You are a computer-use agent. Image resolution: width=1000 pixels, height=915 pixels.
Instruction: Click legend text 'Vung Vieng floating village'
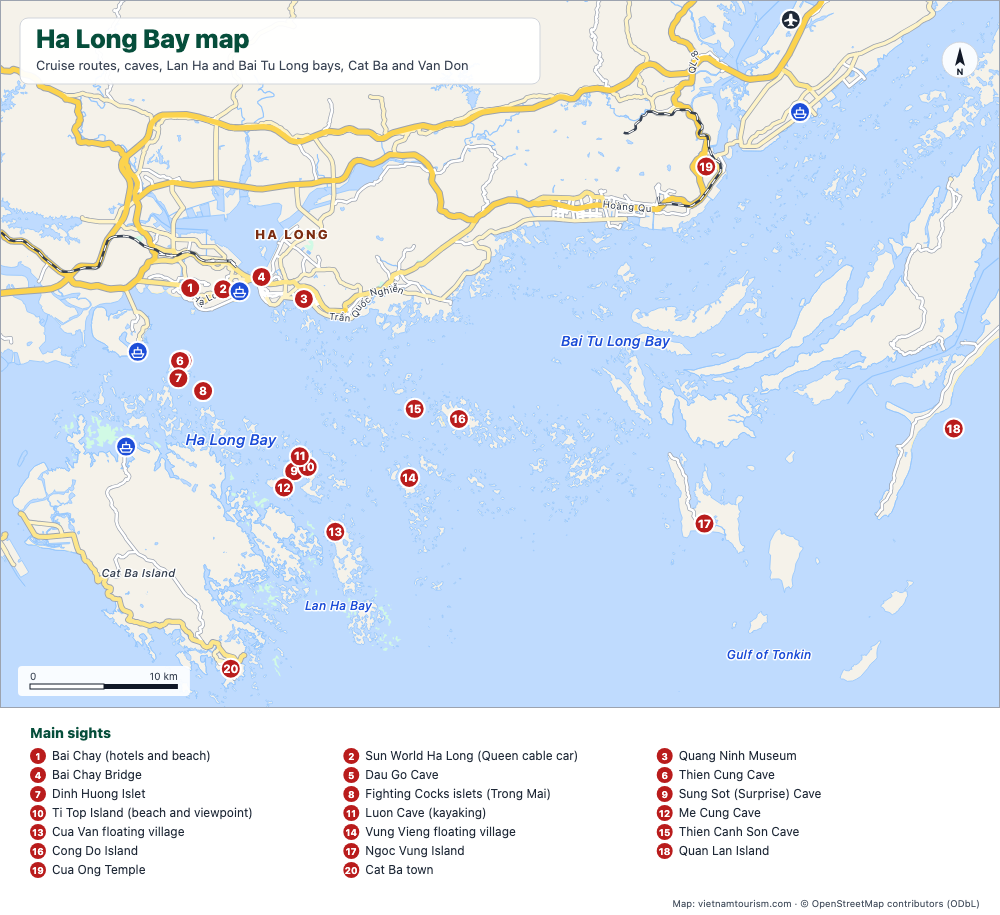point(440,832)
